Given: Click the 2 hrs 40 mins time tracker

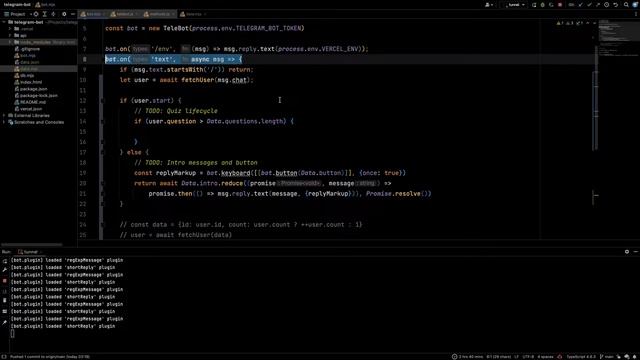Looking at the screenshot, I should (x=467, y=357).
